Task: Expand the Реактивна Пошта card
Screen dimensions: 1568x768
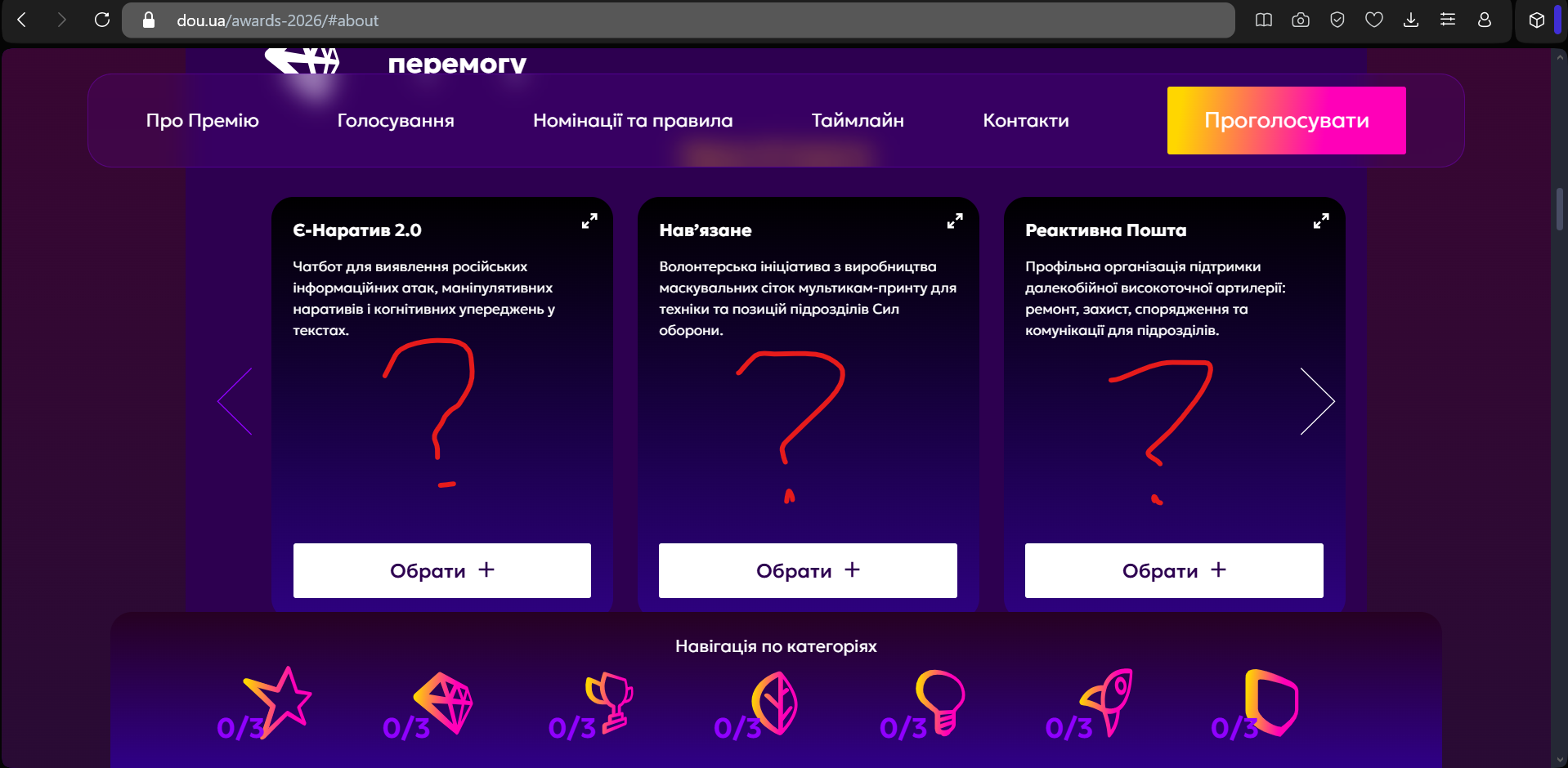Action: [x=1321, y=221]
